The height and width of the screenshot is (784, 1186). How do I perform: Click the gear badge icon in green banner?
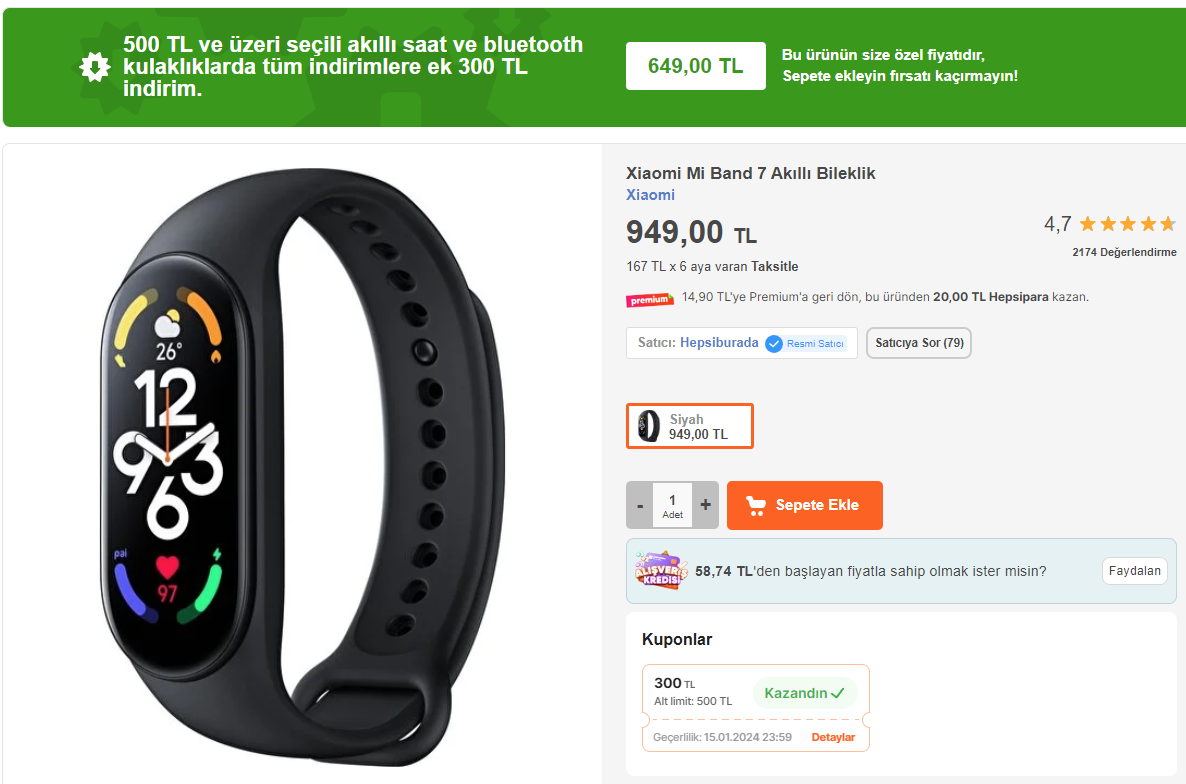[x=95, y=67]
